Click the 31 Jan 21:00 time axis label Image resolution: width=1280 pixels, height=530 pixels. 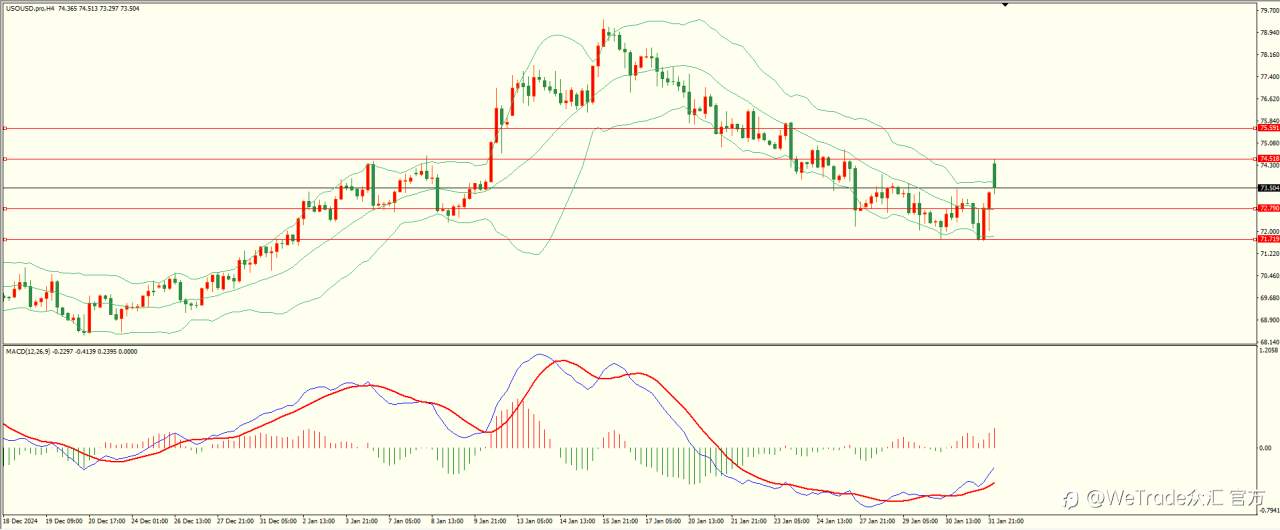click(1004, 521)
